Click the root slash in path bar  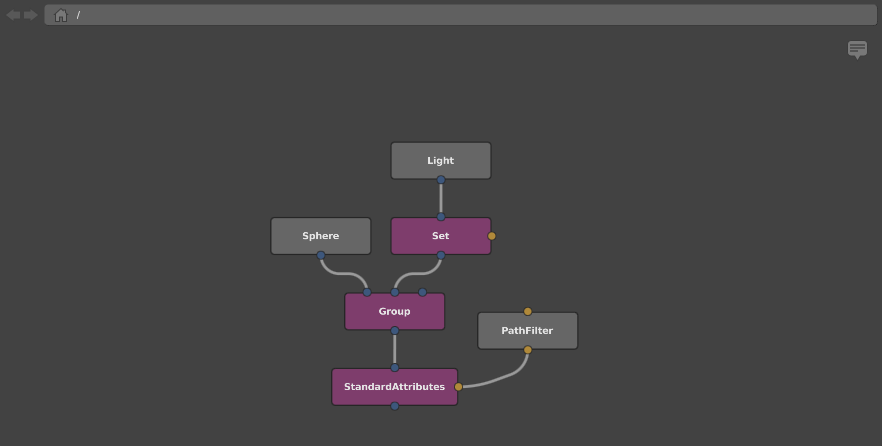(x=78, y=15)
